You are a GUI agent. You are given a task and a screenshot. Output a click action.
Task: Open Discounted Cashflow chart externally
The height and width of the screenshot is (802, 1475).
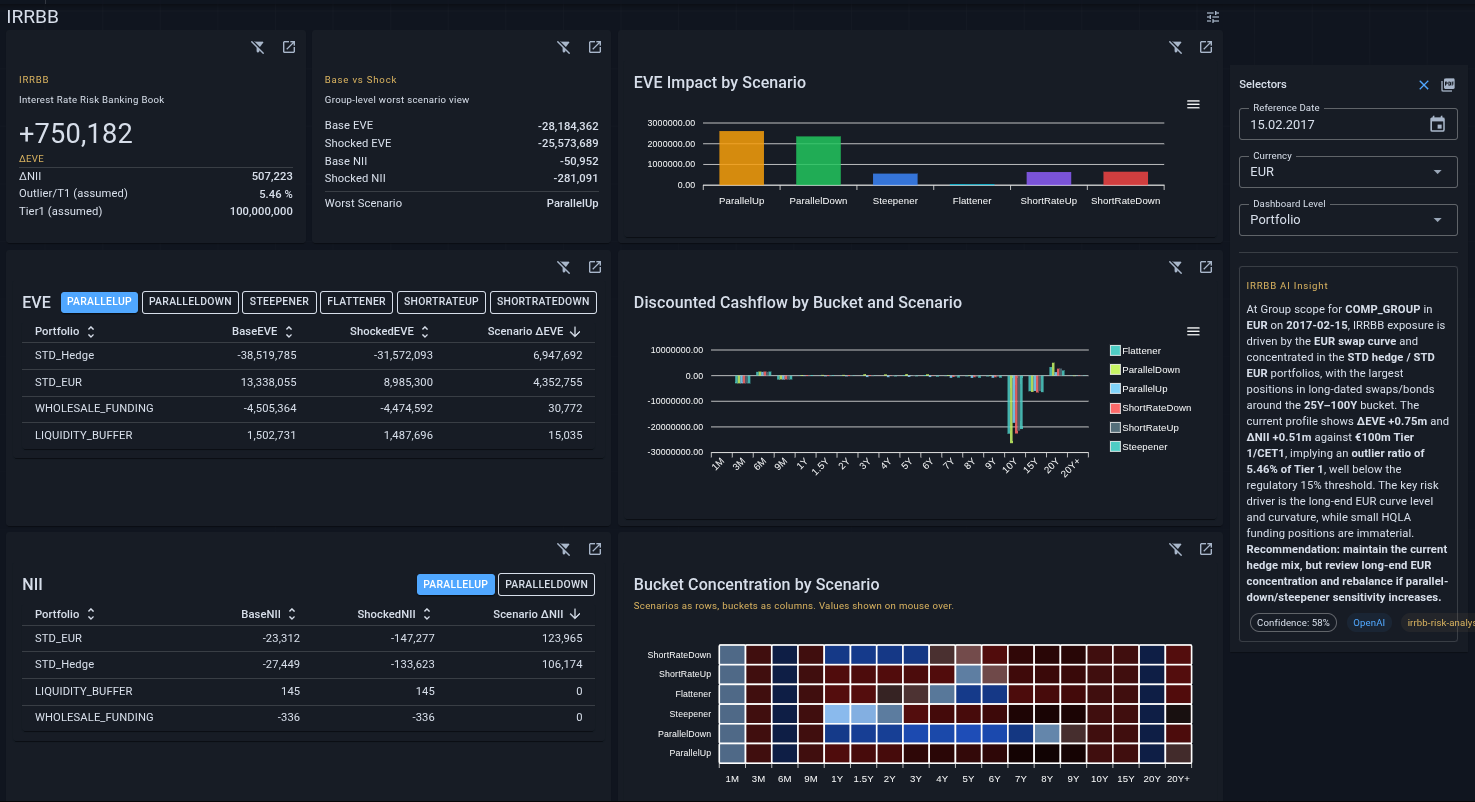[x=1206, y=267]
